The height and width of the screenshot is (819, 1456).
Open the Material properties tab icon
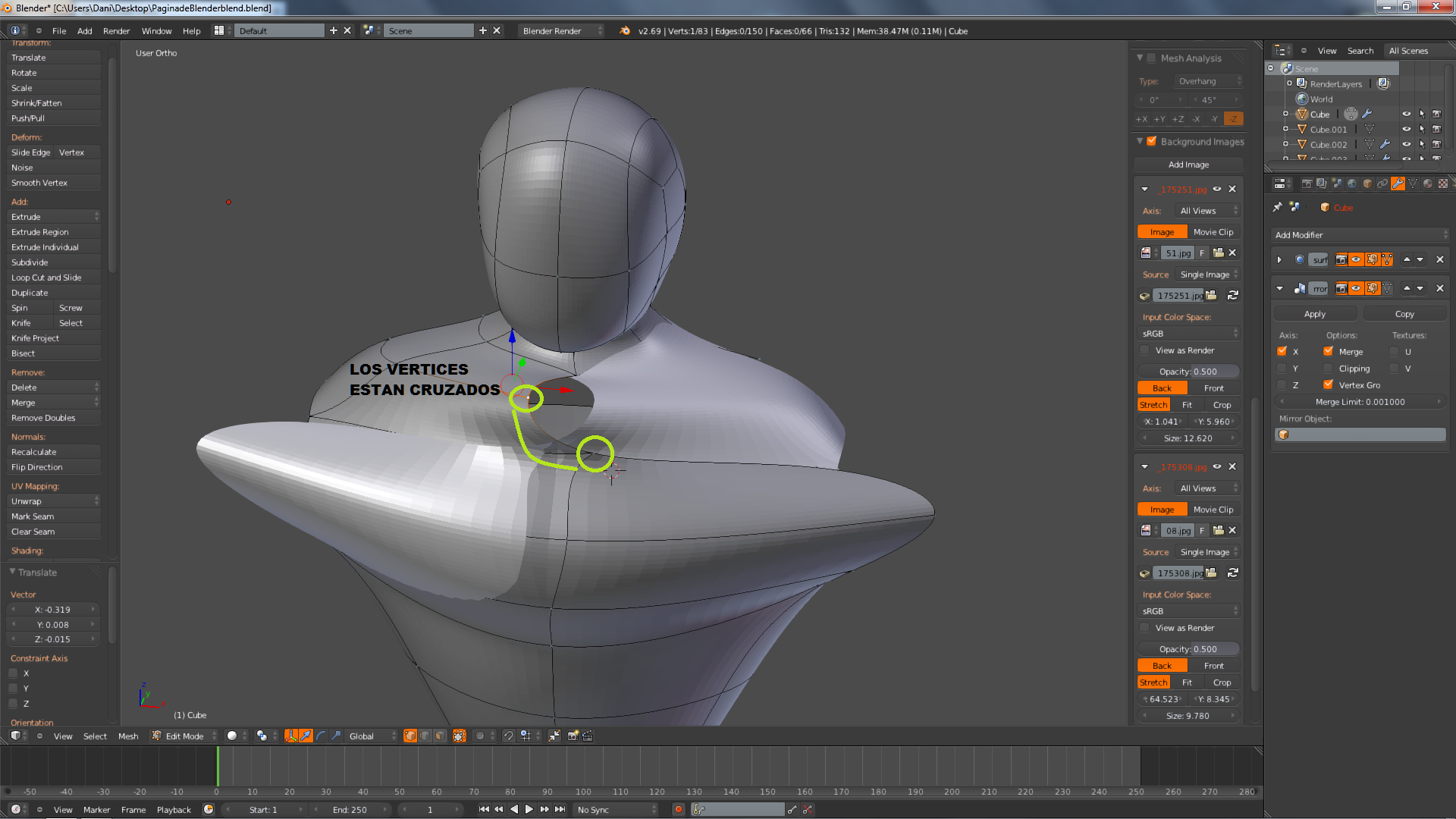1427,184
